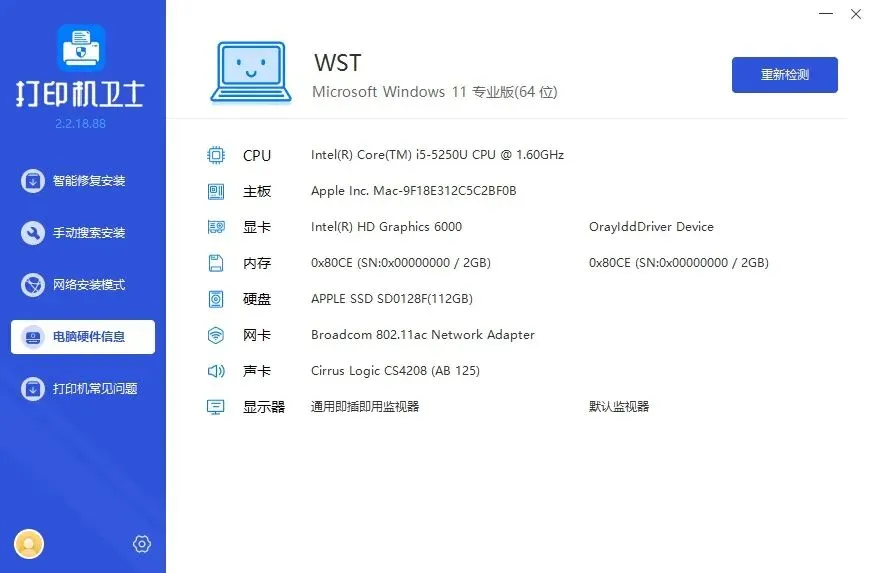Open settings via gear icon
875x573 pixels.
point(142,544)
